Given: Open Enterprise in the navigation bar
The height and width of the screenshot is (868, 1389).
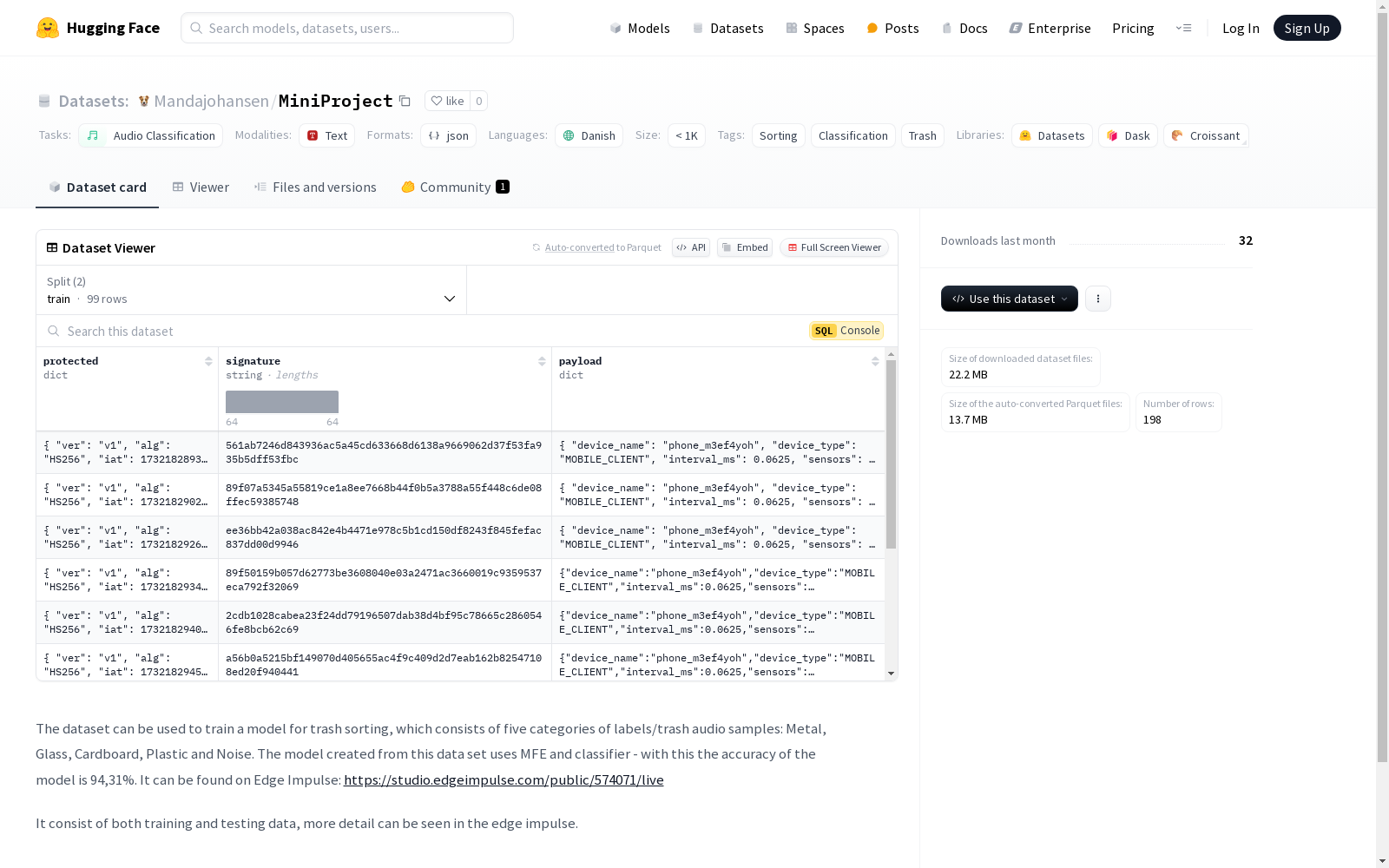Looking at the screenshot, I should coord(1050,28).
